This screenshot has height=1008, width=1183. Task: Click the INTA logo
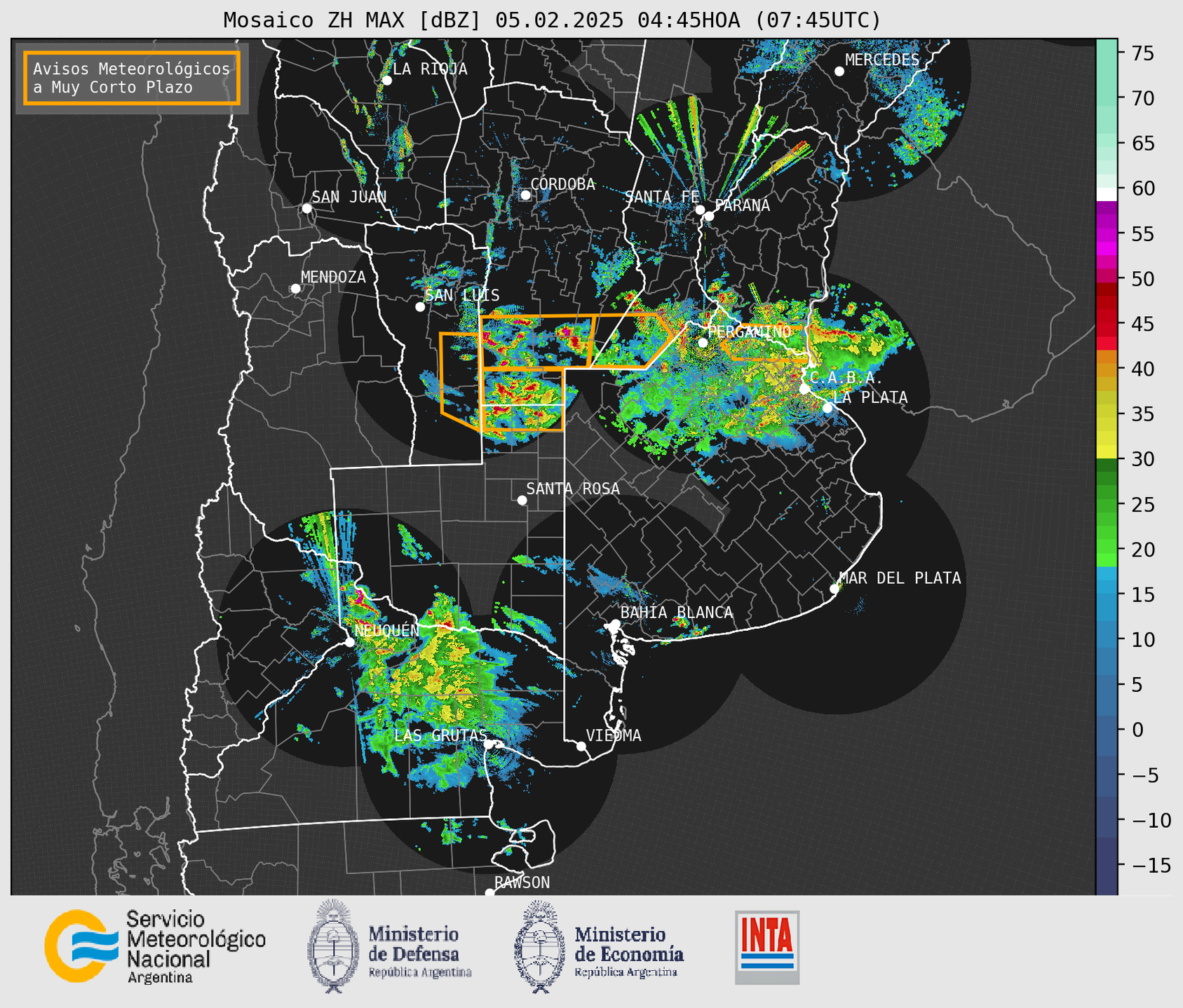coord(767,948)
